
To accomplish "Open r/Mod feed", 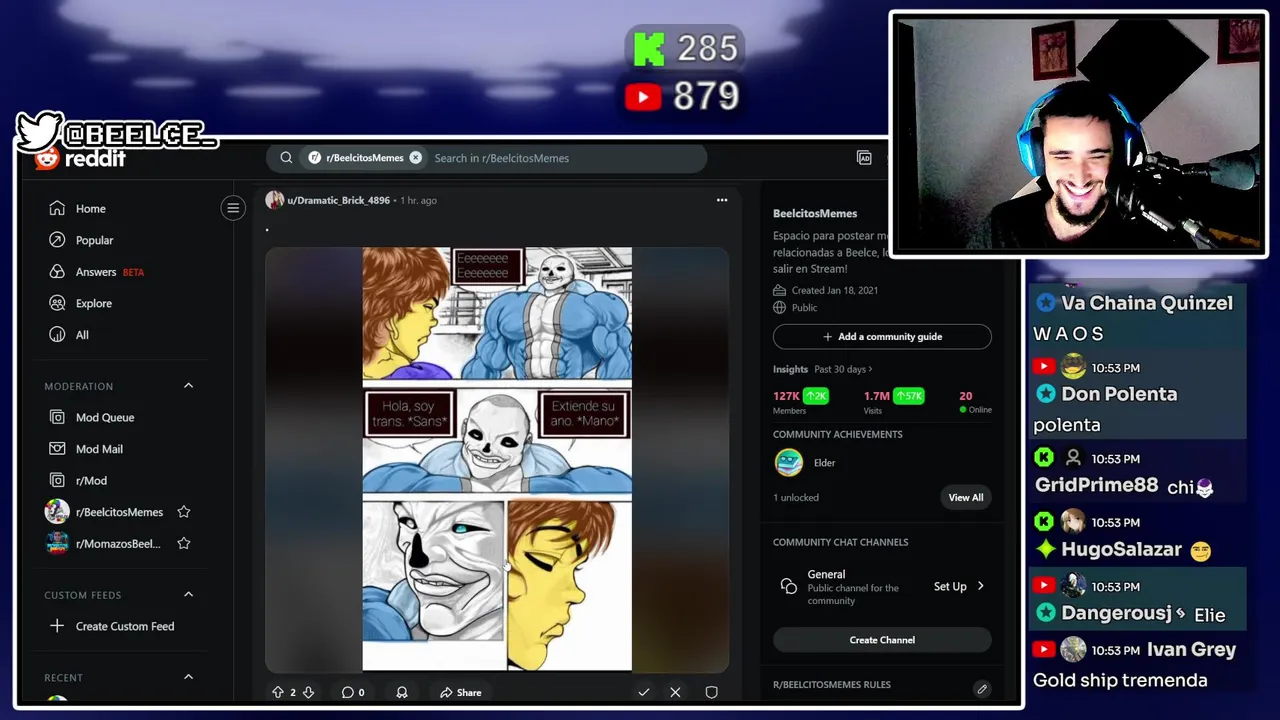I will click(x=91, y=480).
